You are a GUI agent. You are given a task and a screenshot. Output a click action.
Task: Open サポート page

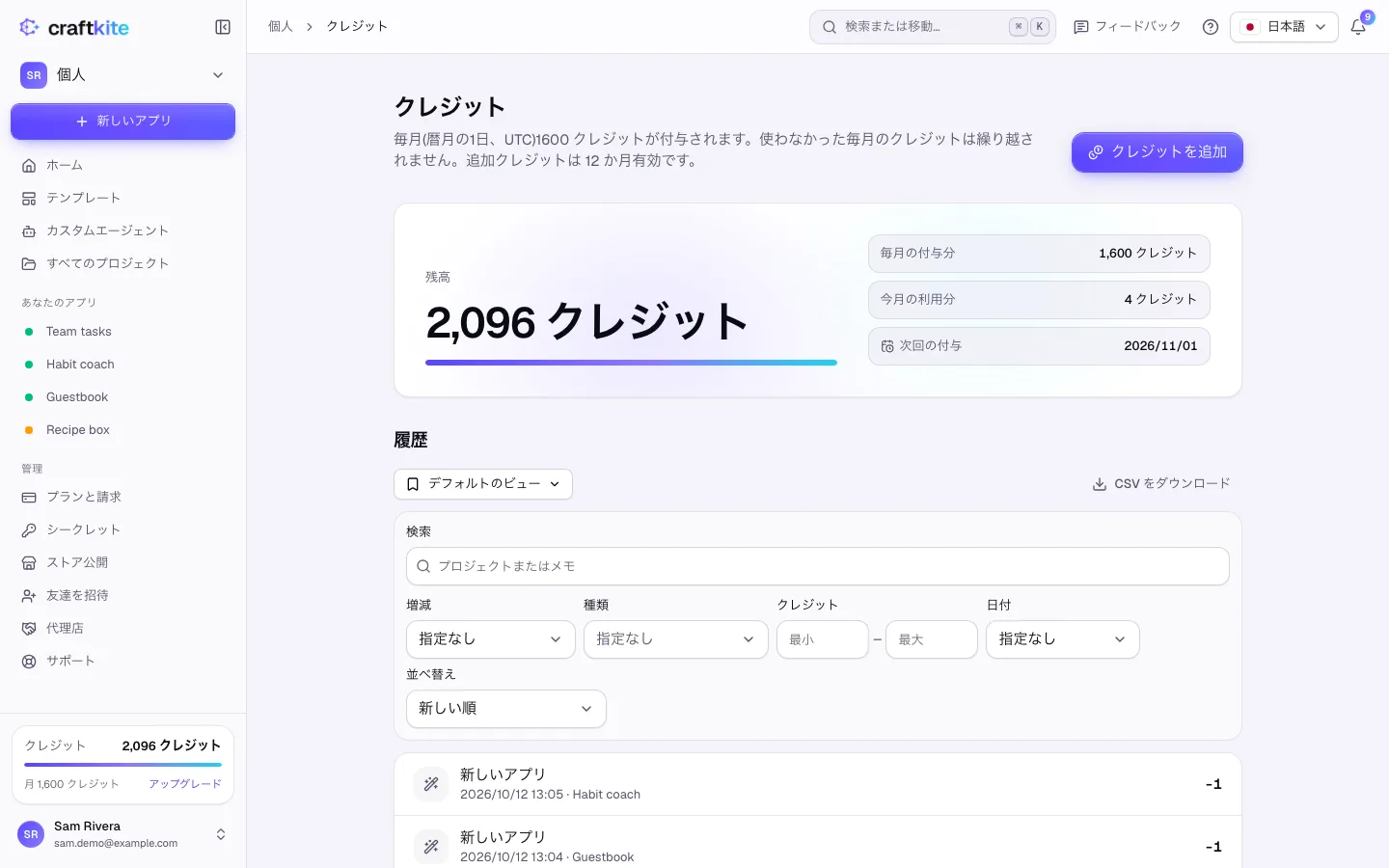[x=123, y=661]
